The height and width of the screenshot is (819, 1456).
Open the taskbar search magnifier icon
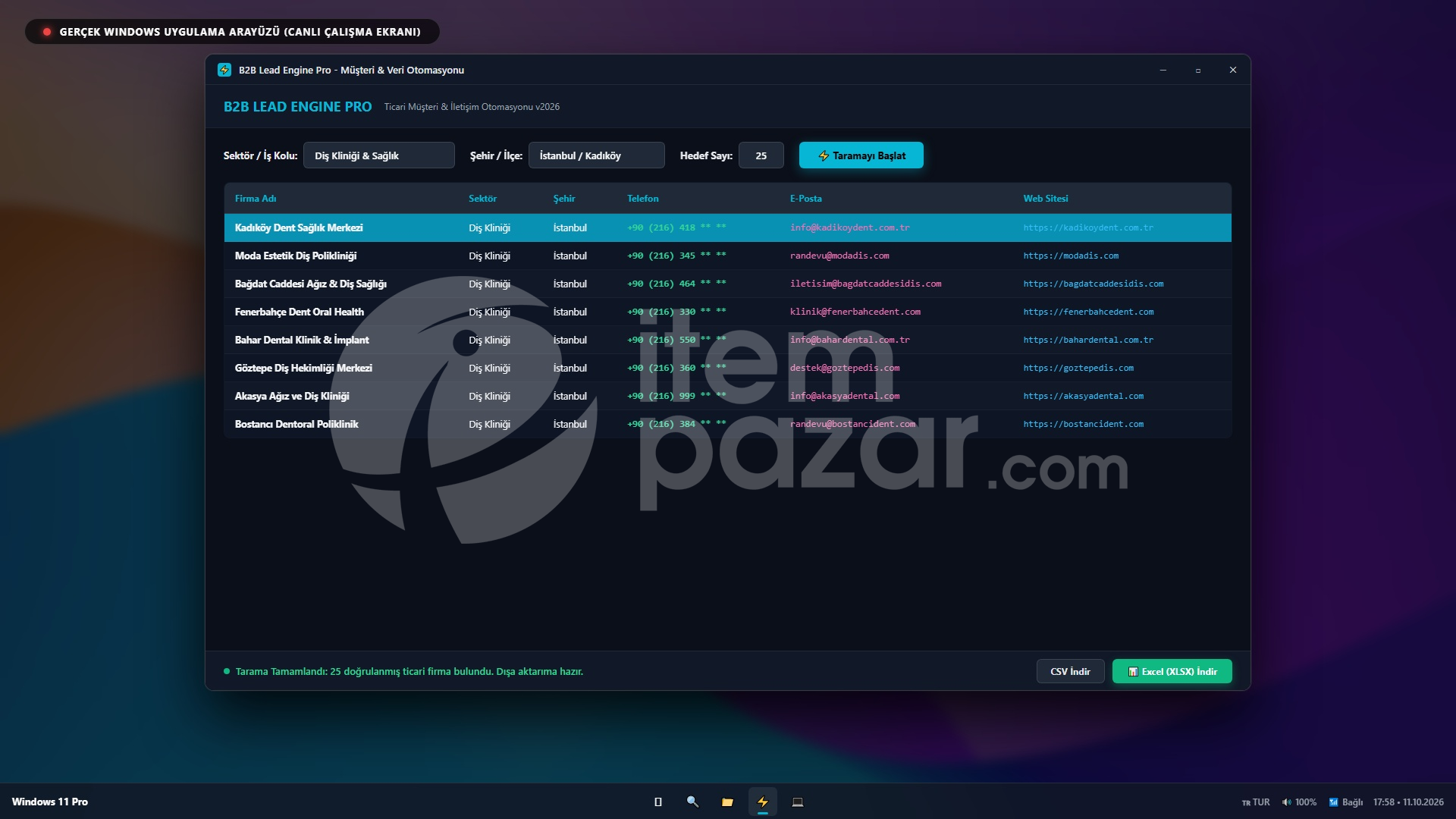(x=692, y=802)
